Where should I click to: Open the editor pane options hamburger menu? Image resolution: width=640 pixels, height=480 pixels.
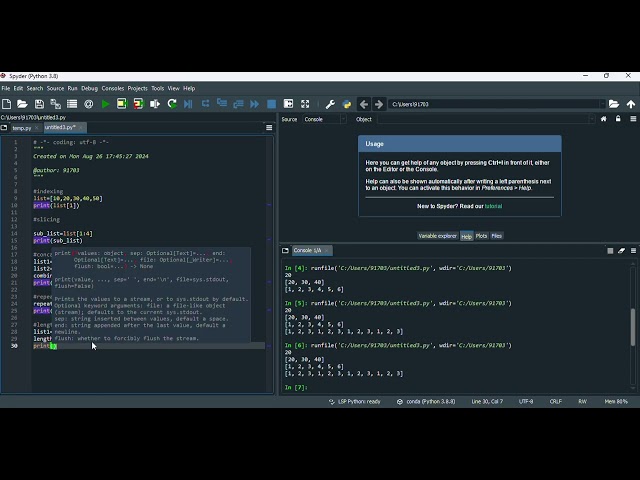click(x=269, y=128)
